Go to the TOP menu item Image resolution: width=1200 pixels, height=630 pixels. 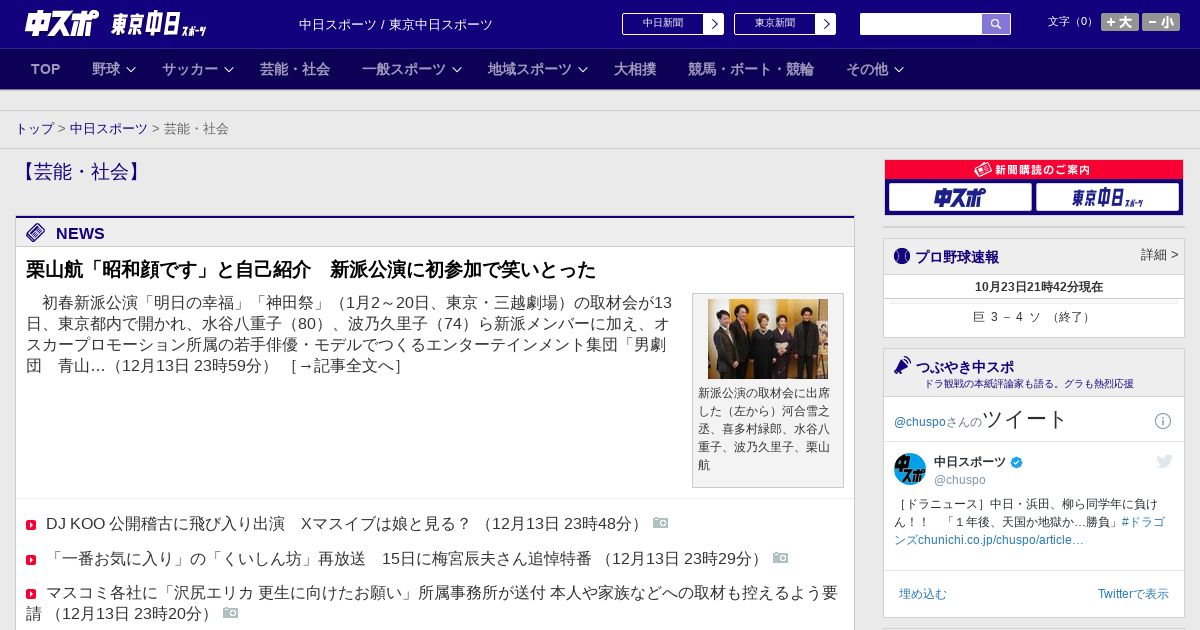(46, 69)
